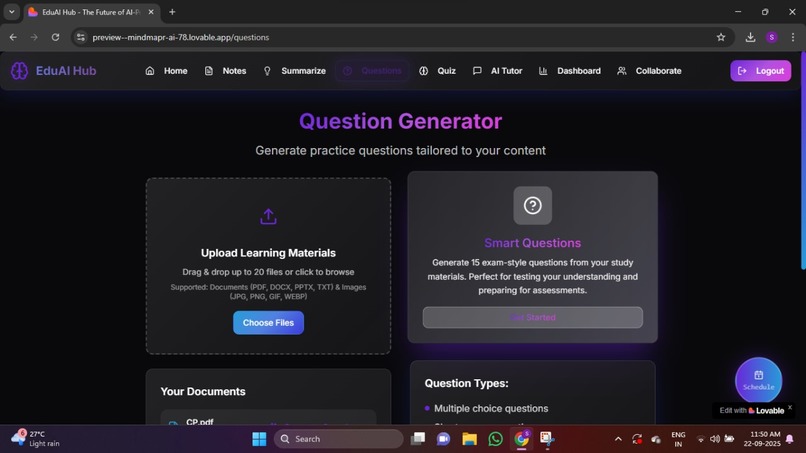
Task: Click the EduAI Hub brain logo
Action: click(20, 71)
